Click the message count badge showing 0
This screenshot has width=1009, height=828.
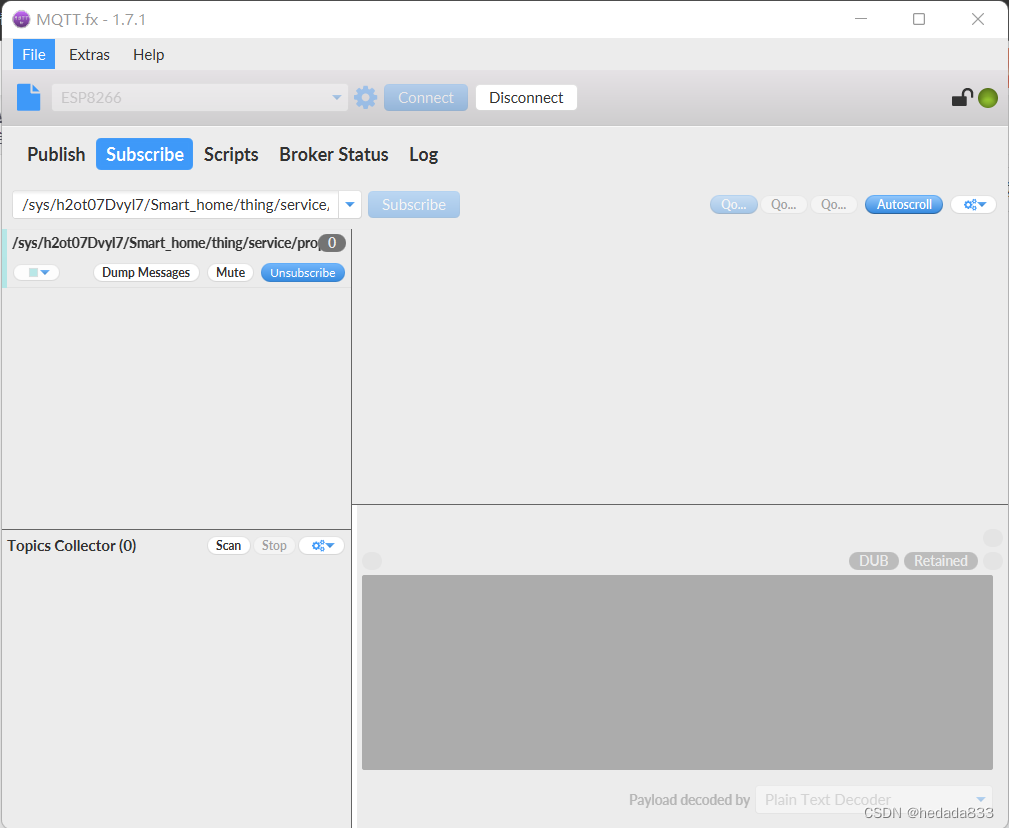click(x=332, y=243)
